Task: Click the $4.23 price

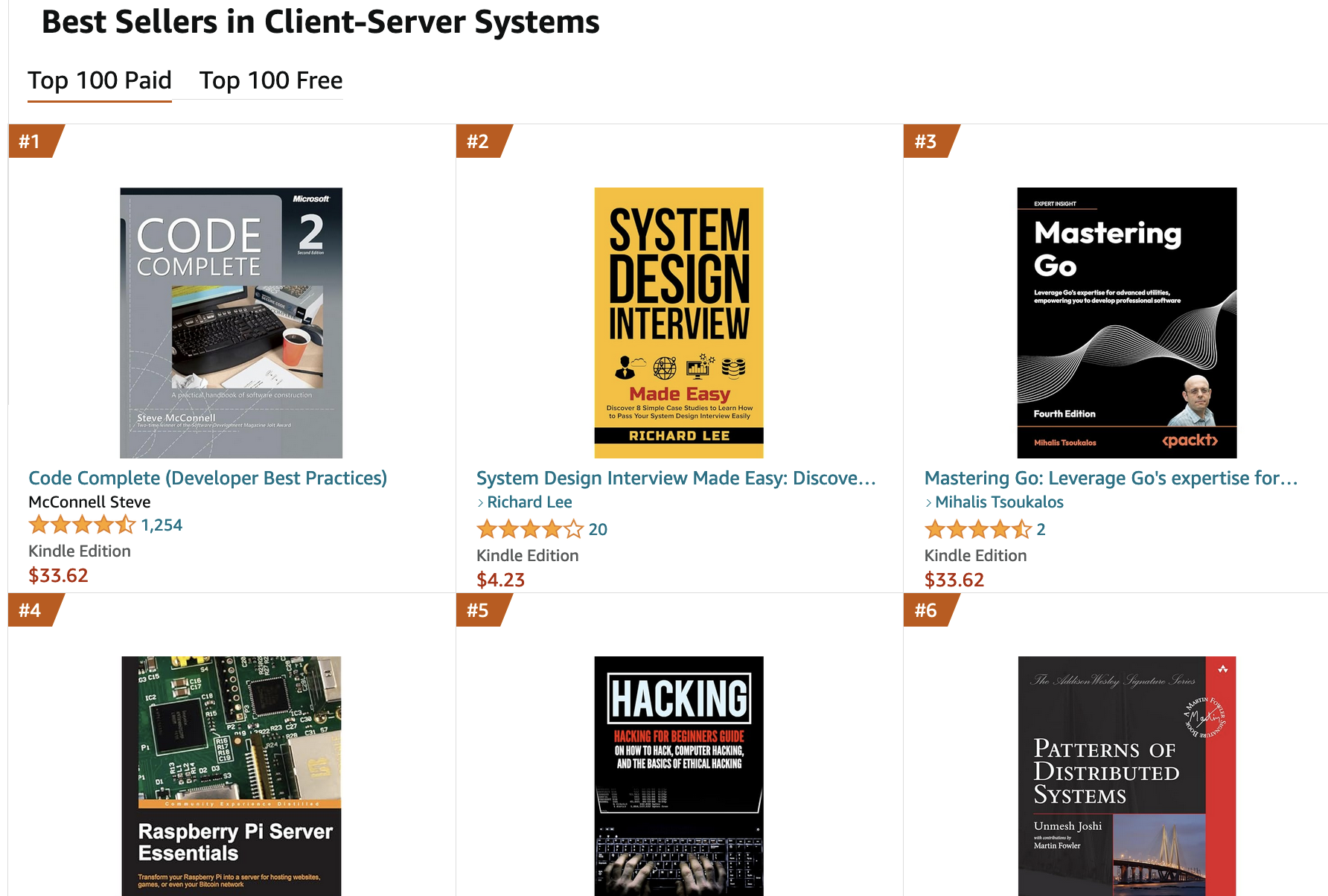Action: (500, 580)
